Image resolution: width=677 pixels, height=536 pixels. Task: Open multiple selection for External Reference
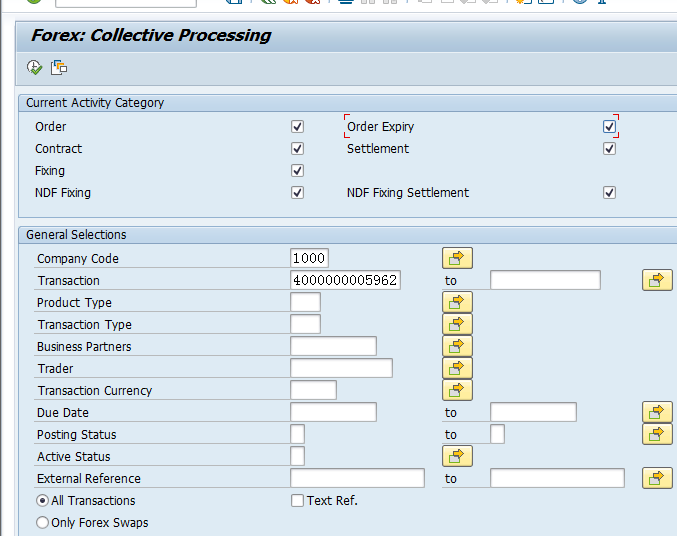point(656,478)
